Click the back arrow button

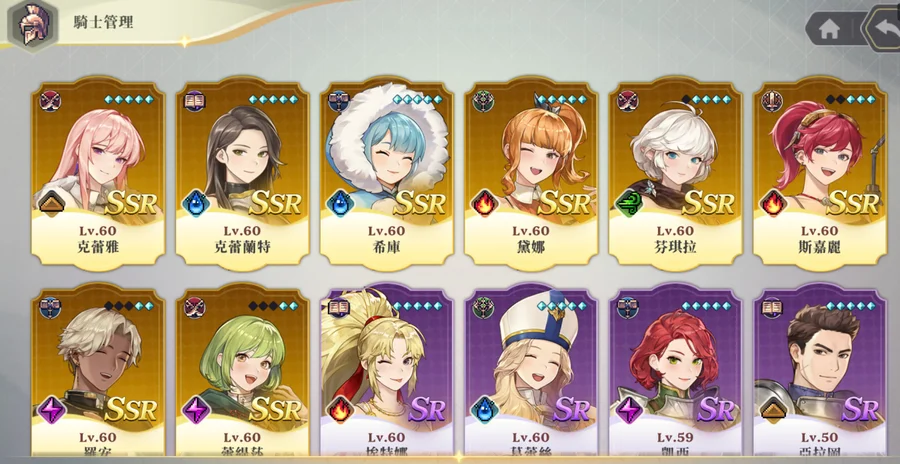tap(883, 27)
